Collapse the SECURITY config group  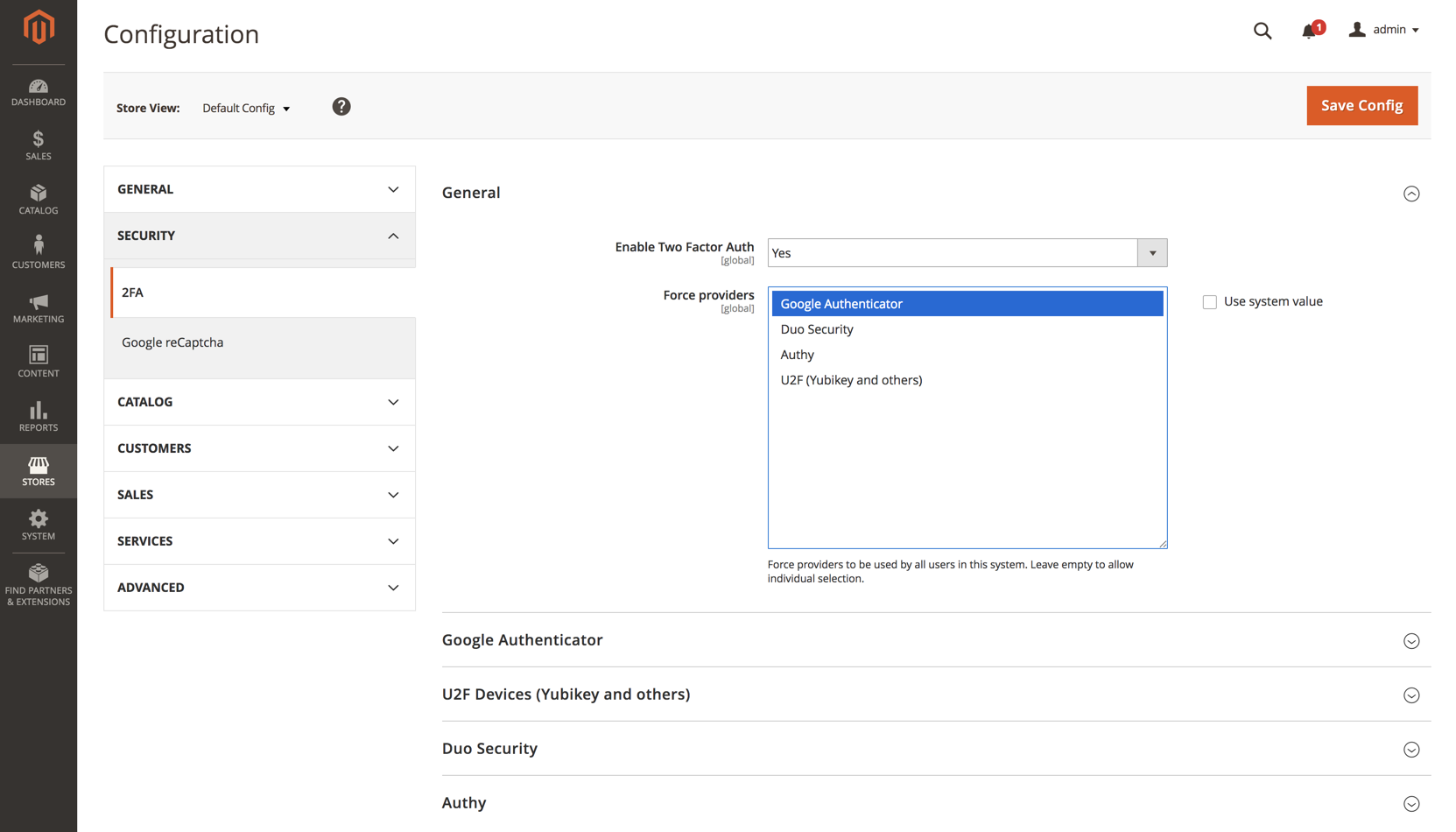pyautogui.click(x=259, y=236)
